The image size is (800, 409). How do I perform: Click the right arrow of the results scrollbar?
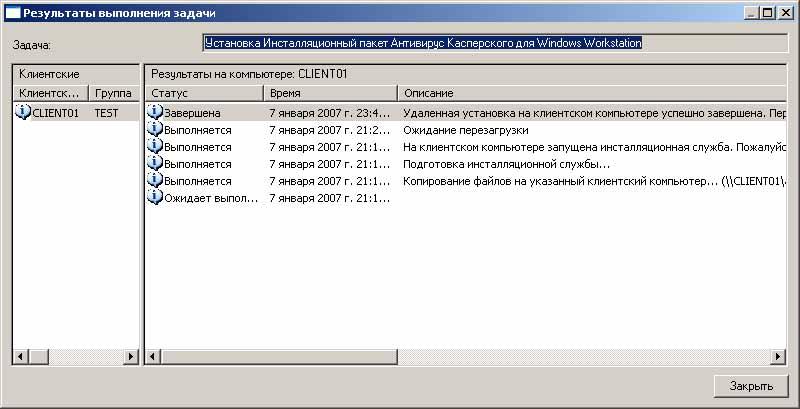[778, 356]
